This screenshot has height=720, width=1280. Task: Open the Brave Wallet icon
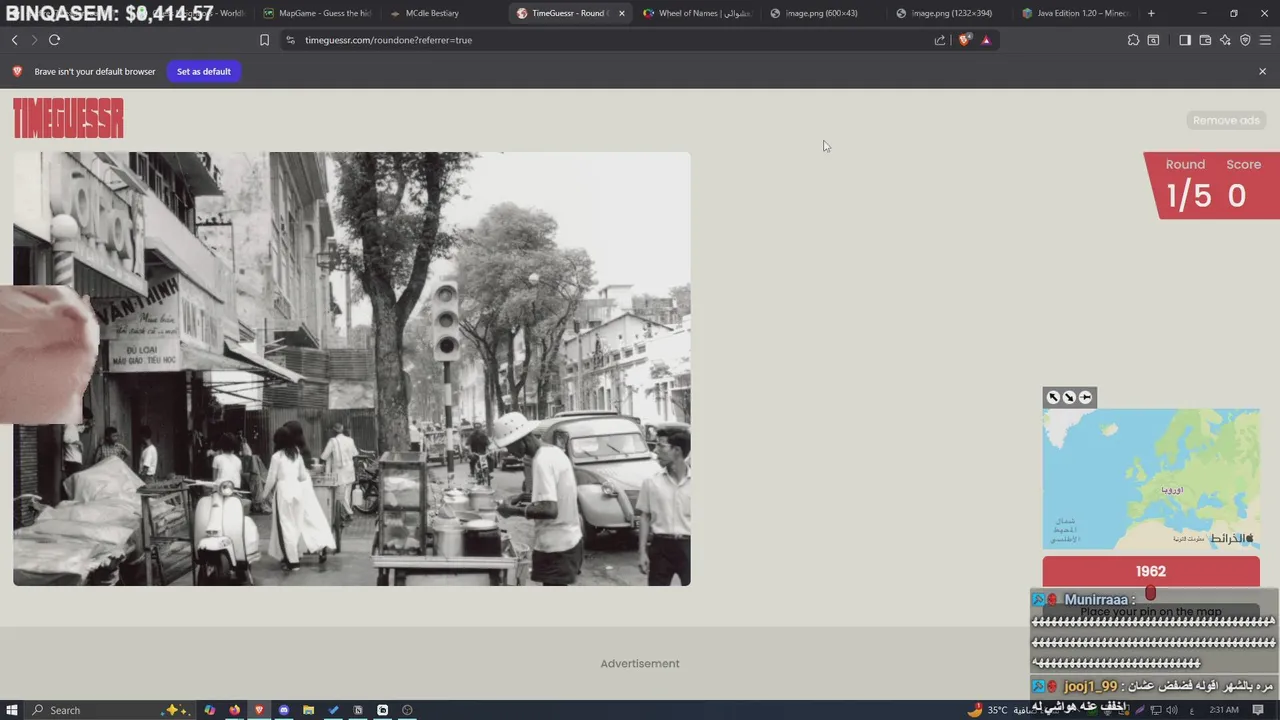1205,40
